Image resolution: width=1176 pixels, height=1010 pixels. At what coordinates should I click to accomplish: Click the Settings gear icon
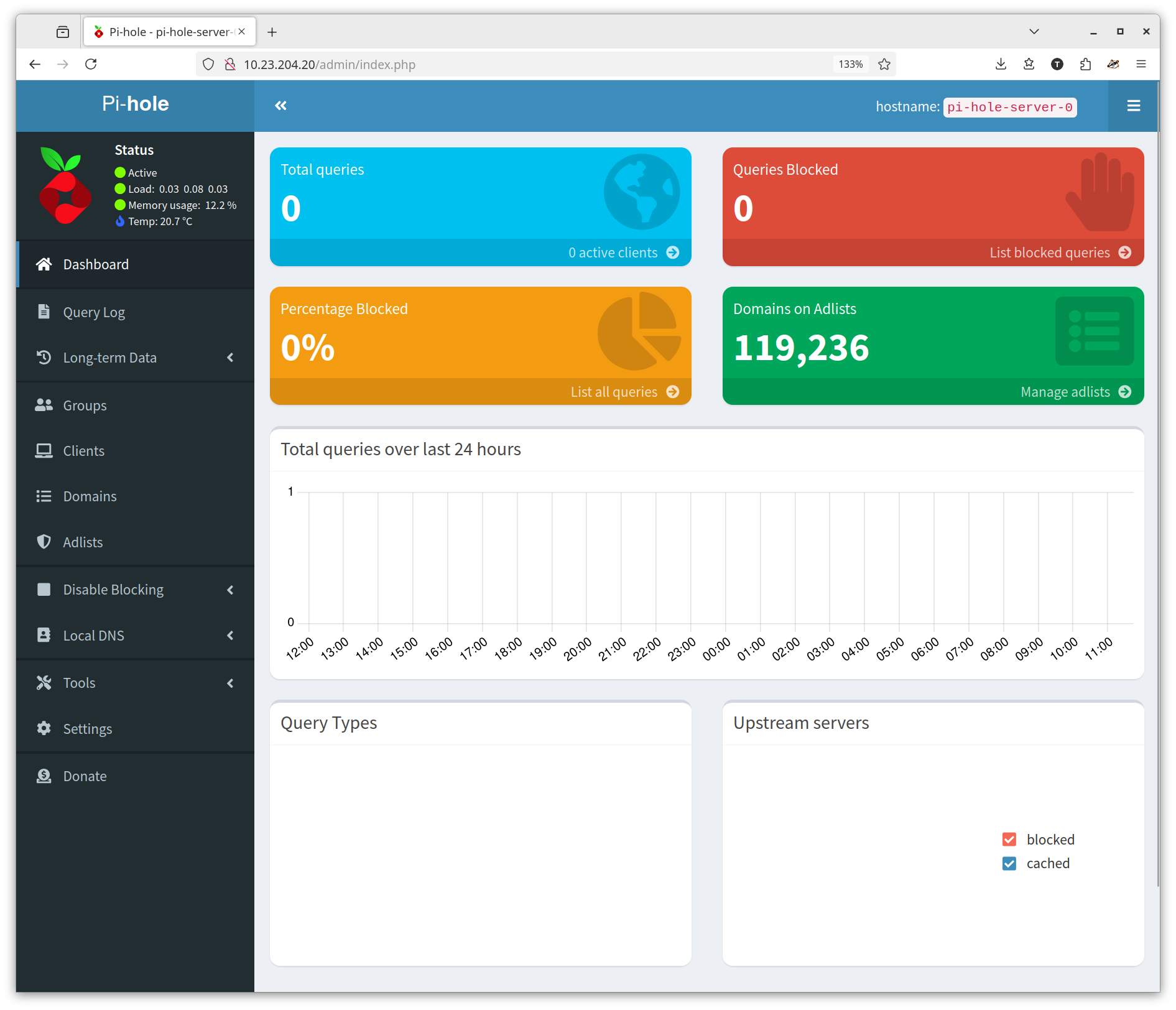coord(44,728)
